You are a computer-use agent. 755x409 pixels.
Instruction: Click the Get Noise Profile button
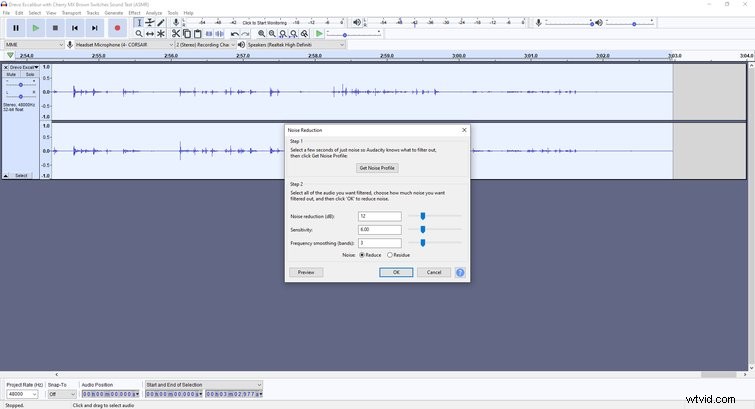[377, 168]
